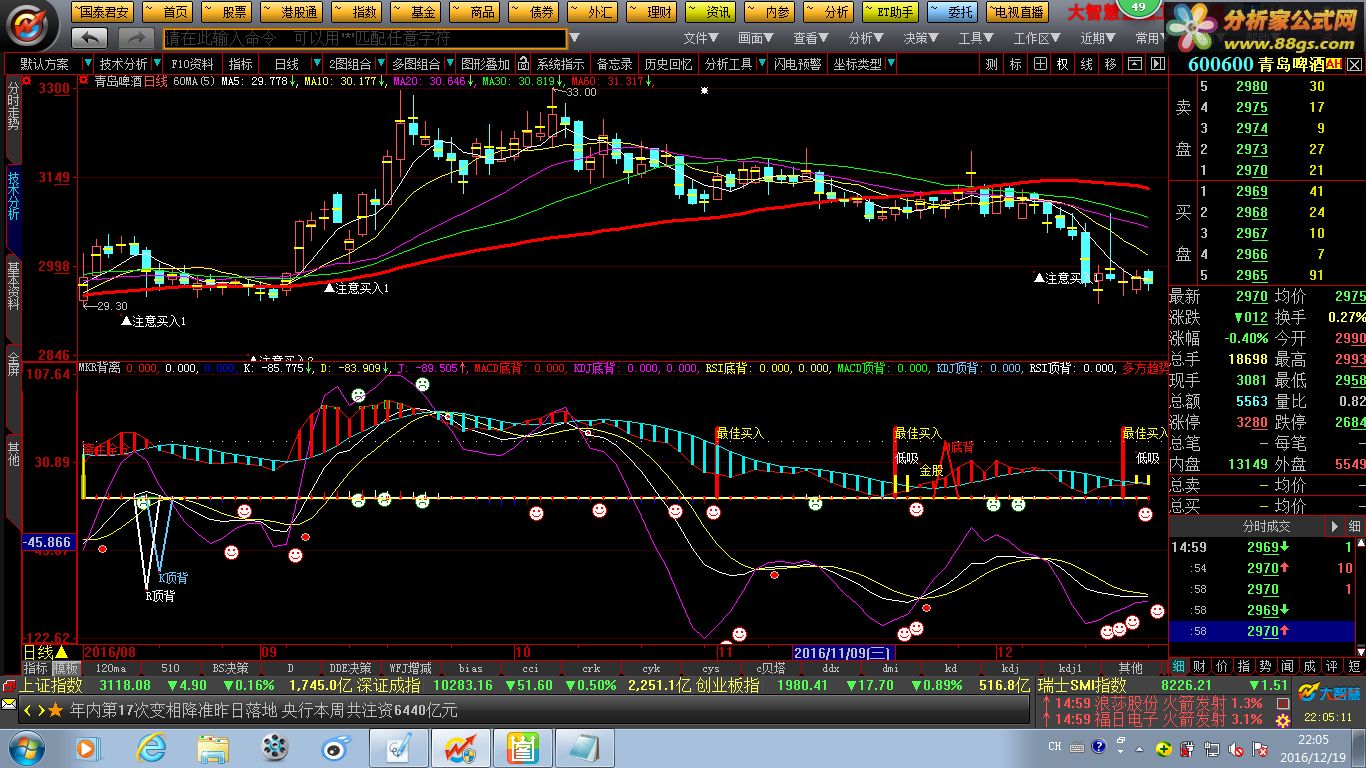1366x768 pixels.
Task: Click the 闪电预警 toolbar item
Action: tap(797, 64)
